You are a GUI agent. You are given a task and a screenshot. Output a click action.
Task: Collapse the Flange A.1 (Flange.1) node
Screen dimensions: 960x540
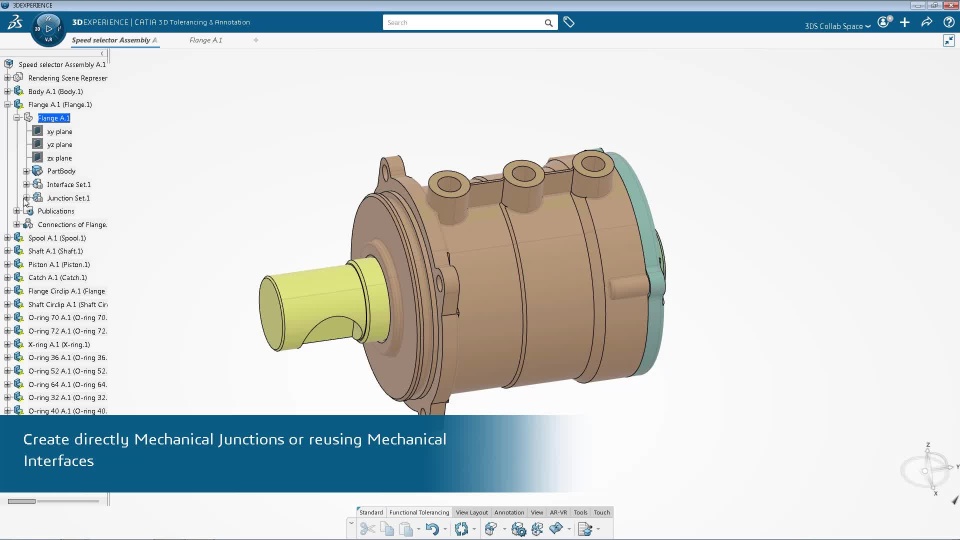pos(7,105)
